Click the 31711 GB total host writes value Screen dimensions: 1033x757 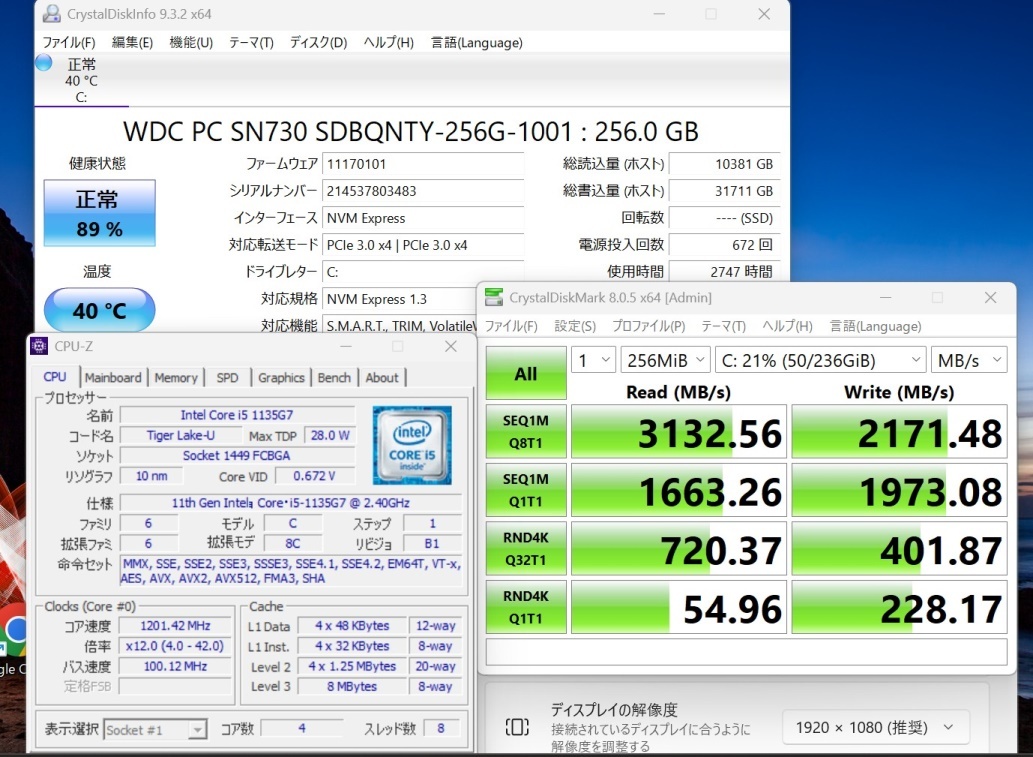pos(724,191)
